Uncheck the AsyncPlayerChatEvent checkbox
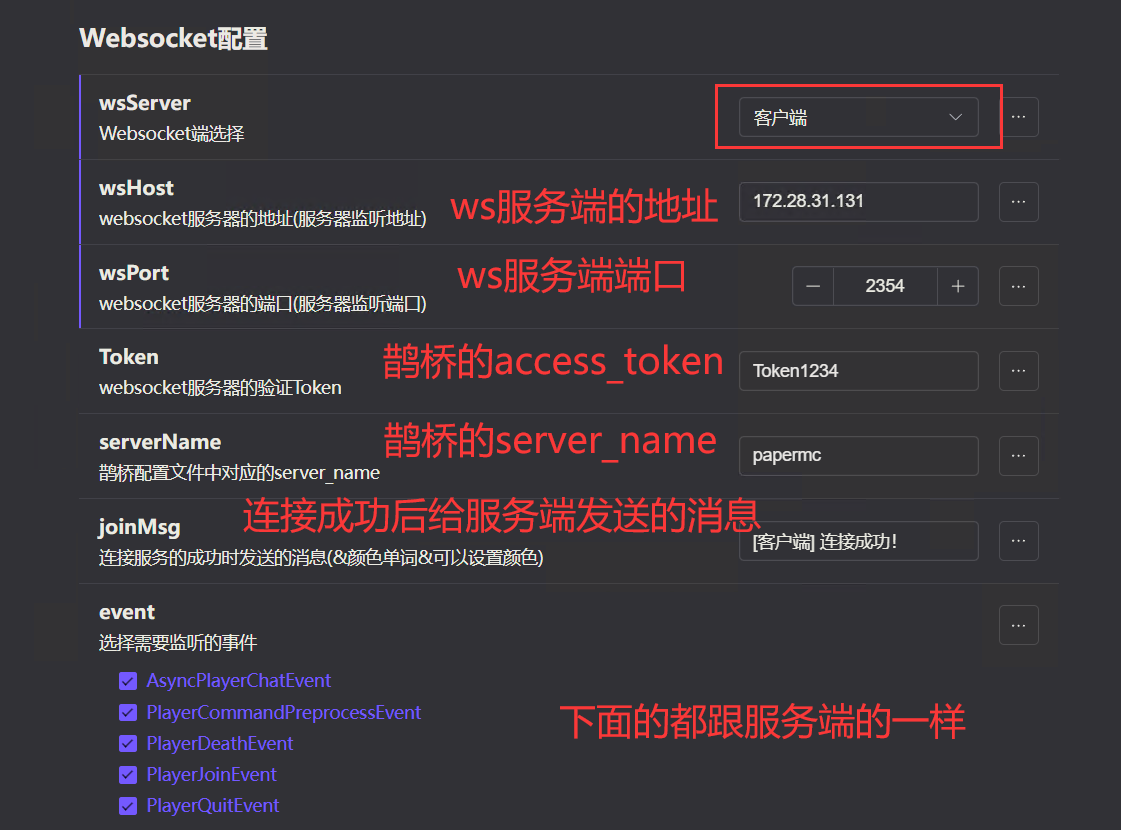1121x830 pixels. click(128, 681)
